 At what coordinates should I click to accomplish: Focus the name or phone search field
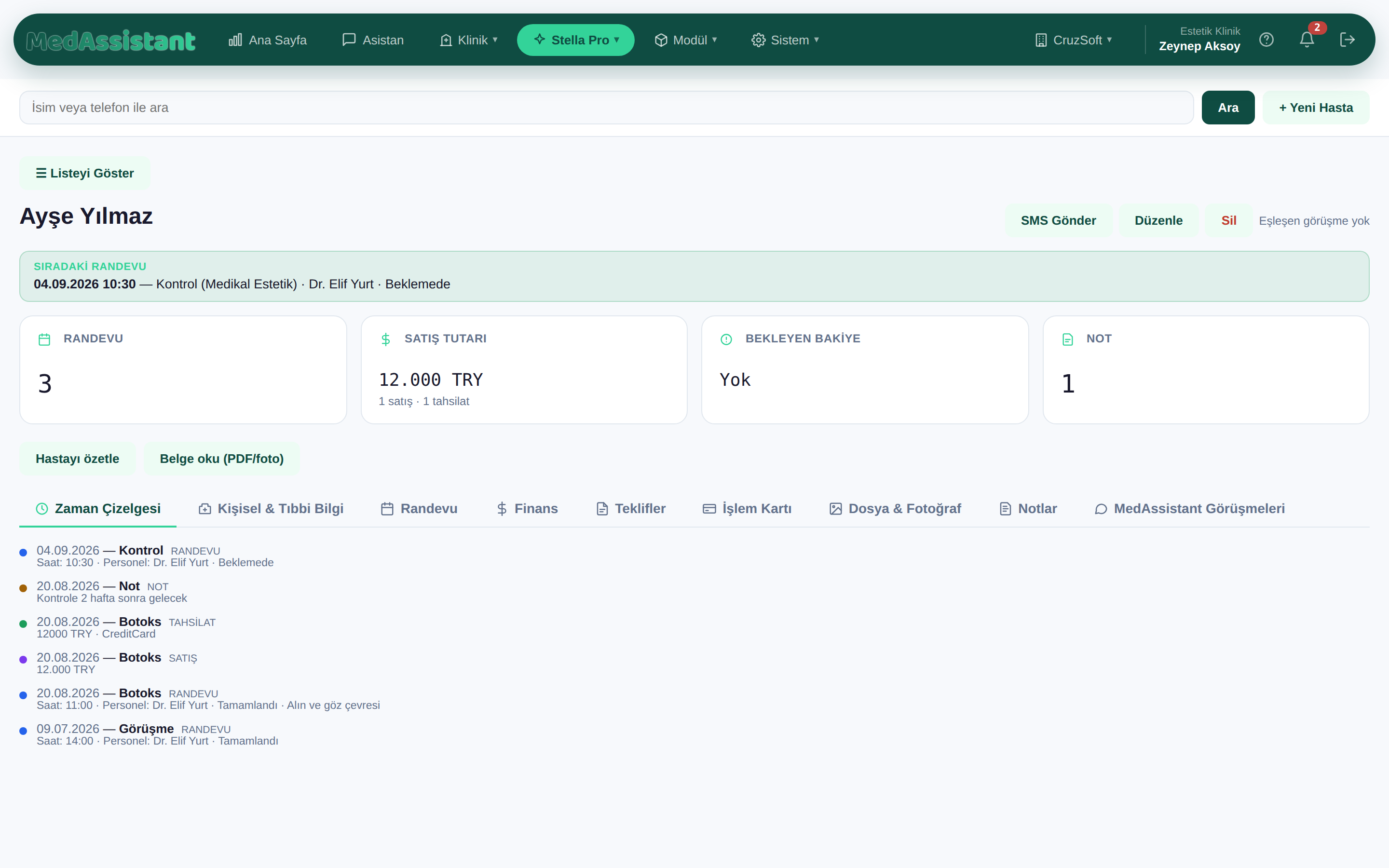[607, 108]
